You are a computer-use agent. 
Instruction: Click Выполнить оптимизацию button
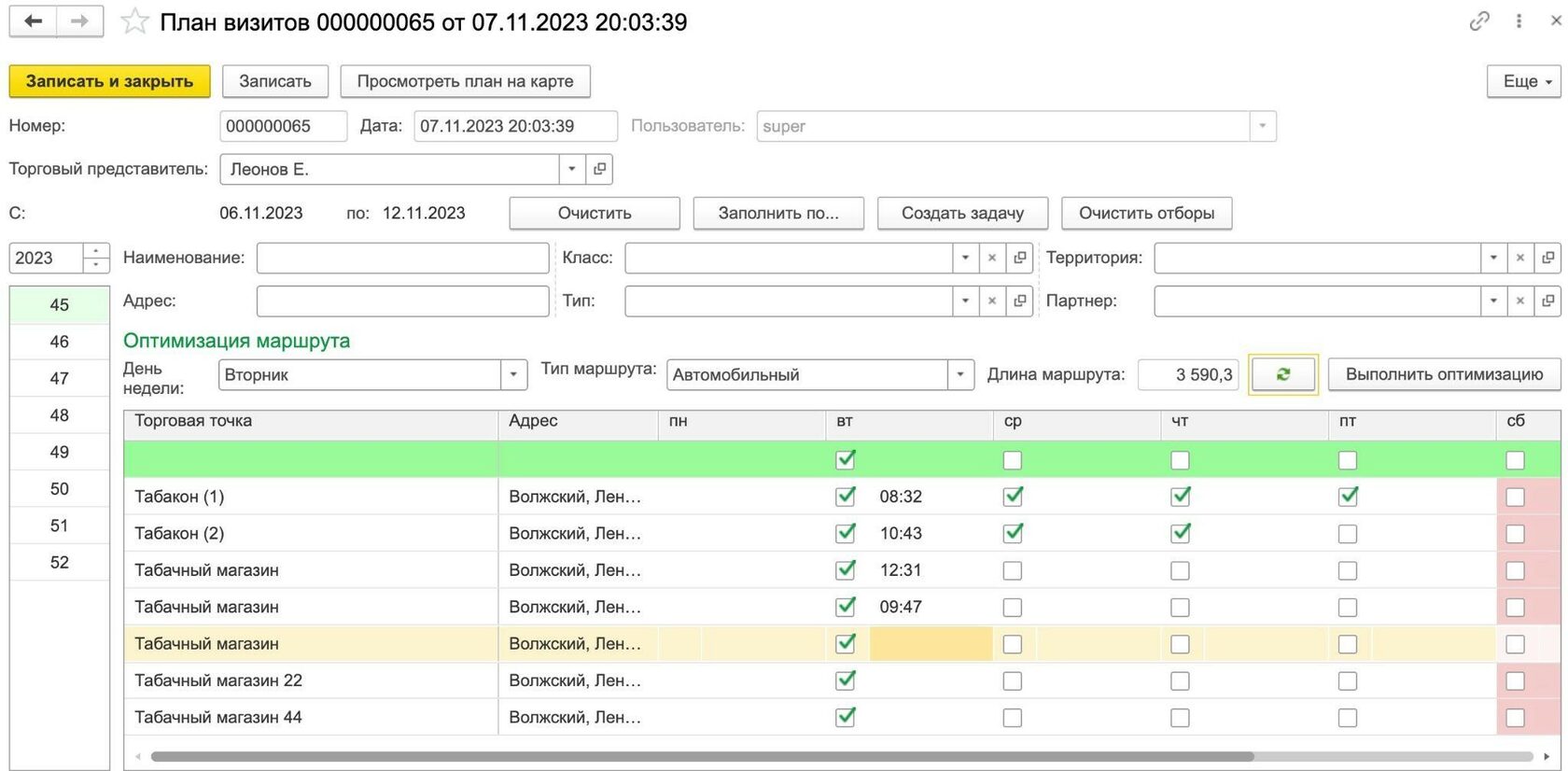1444,374
